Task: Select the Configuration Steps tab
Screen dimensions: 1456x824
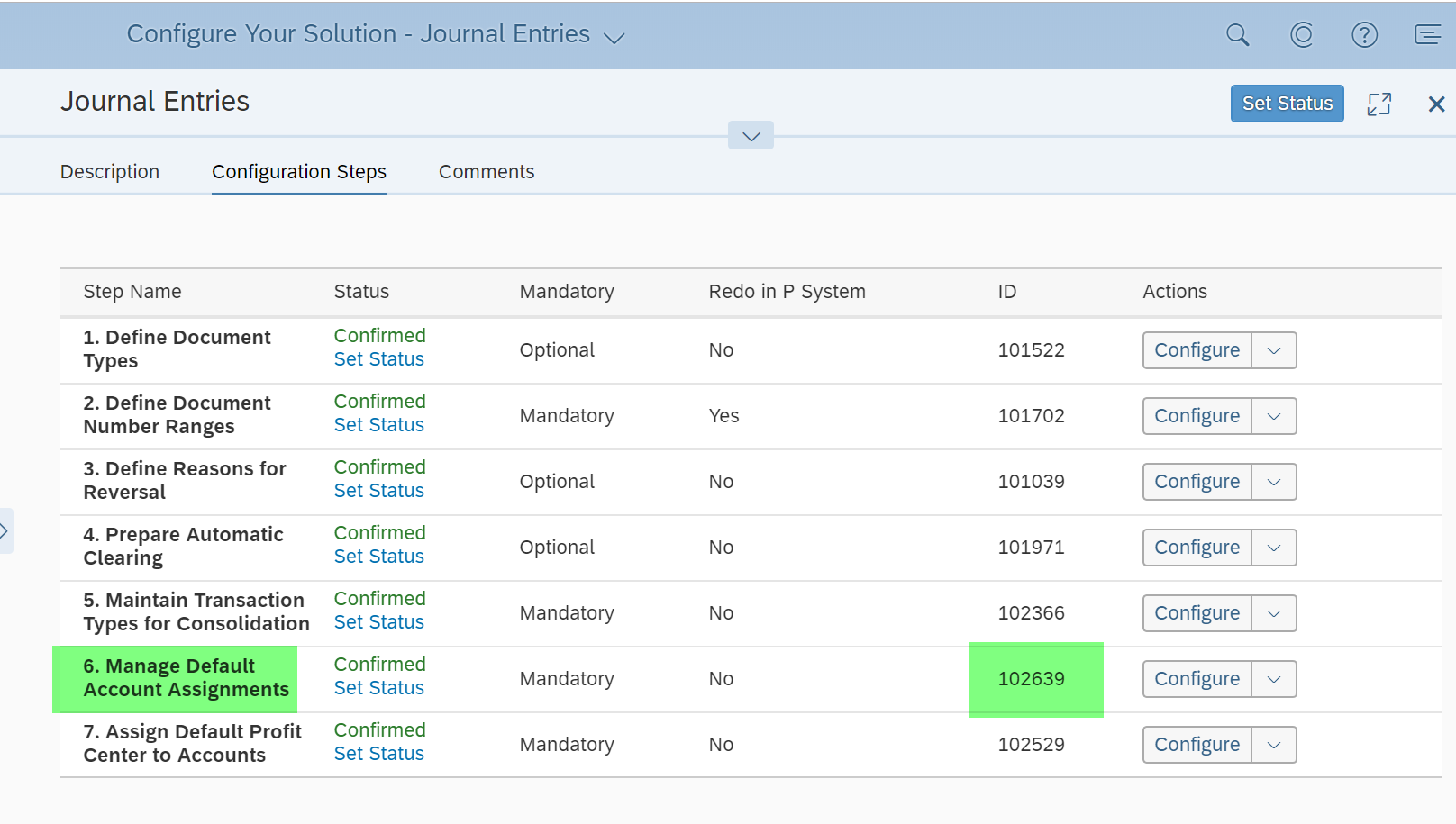Action: [x=299, y=171]
